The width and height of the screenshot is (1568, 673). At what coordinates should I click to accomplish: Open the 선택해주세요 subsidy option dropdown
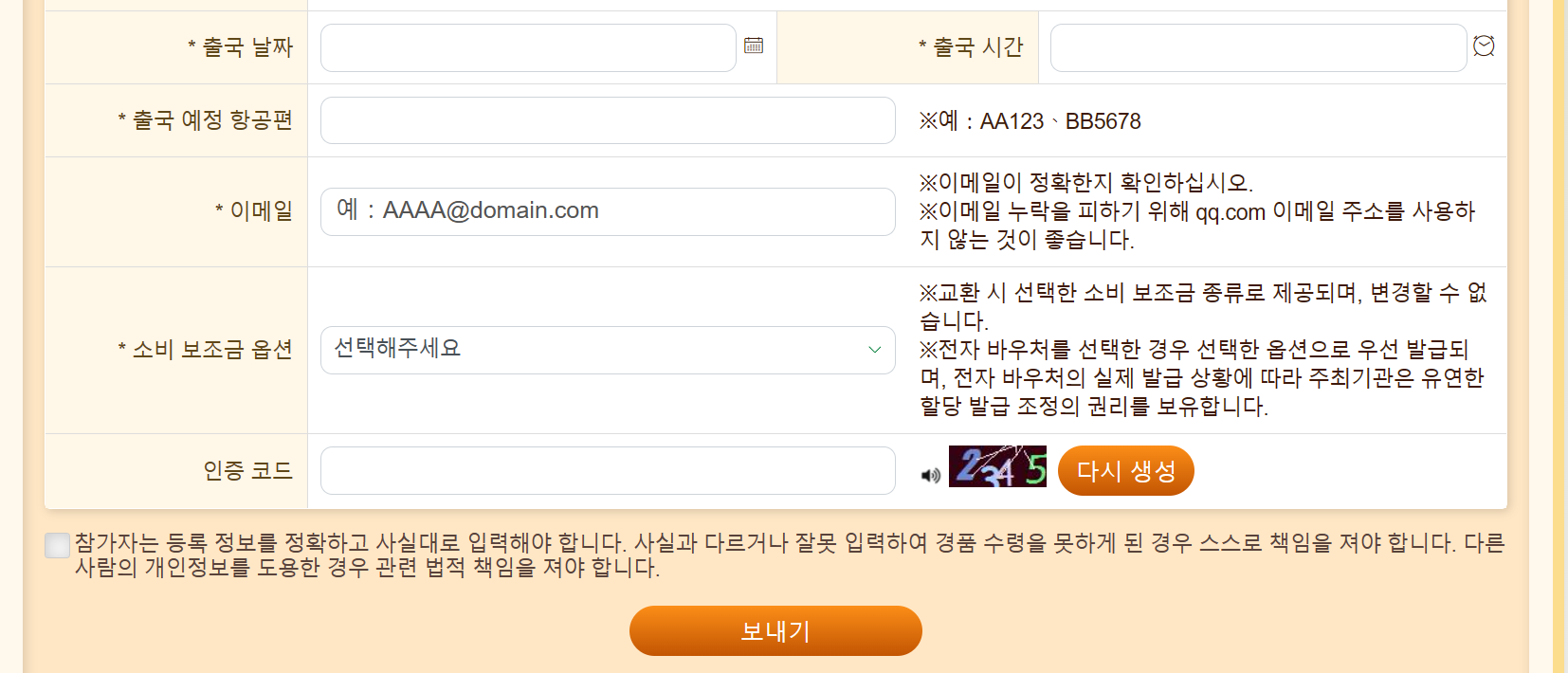point(608,350)
